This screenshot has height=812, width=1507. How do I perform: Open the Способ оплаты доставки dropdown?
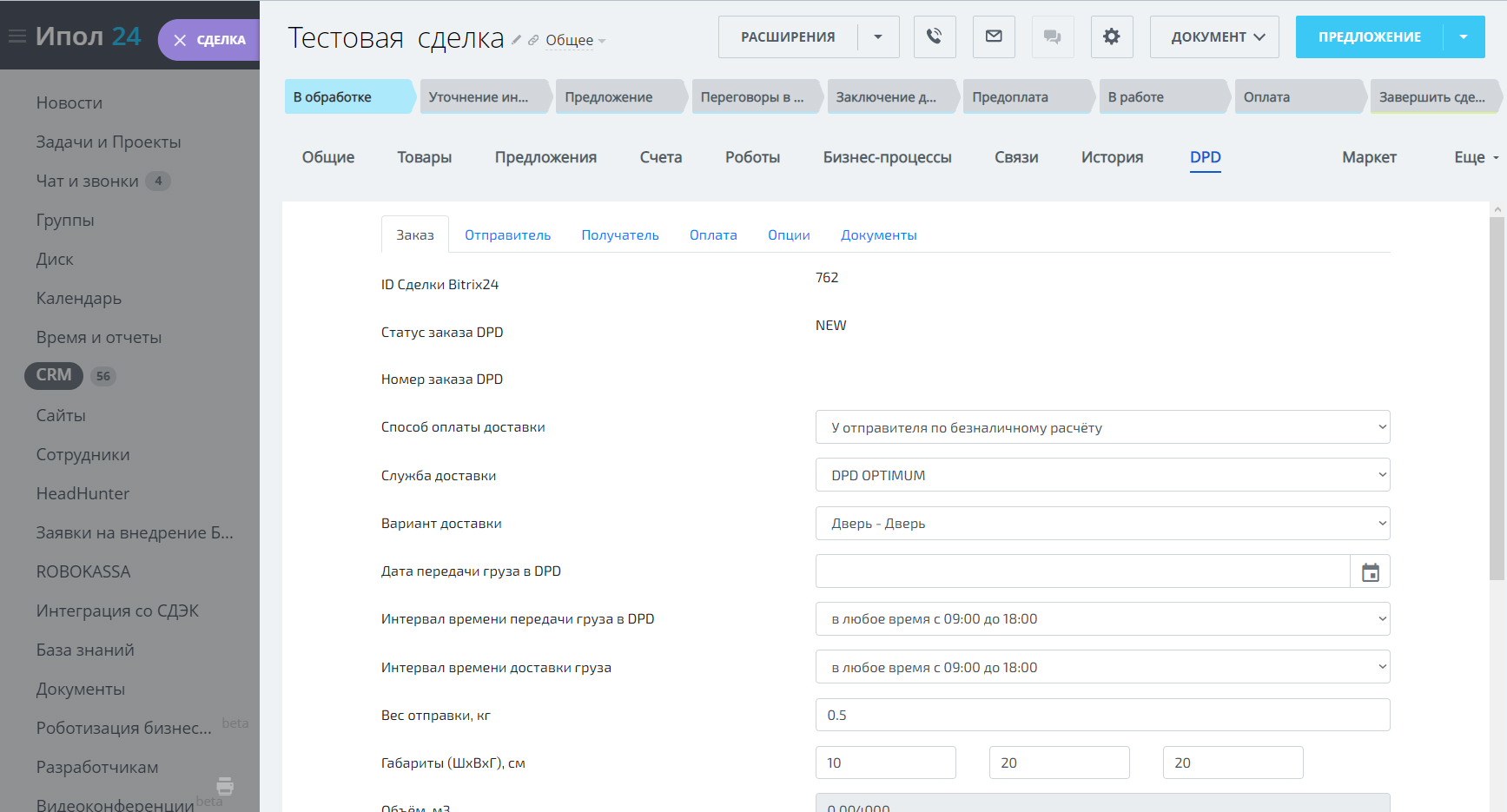pyautogui.click(x=1103, y=427)
